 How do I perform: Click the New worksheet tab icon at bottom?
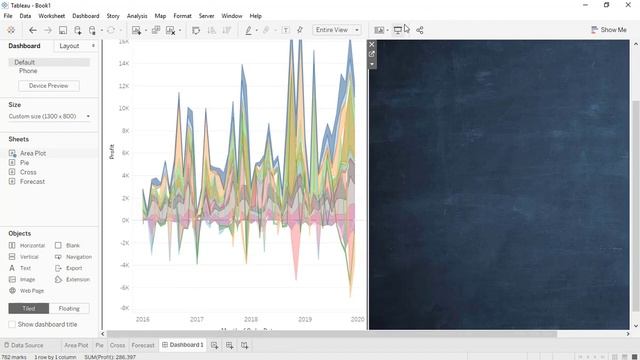click(x=214, y=345)
